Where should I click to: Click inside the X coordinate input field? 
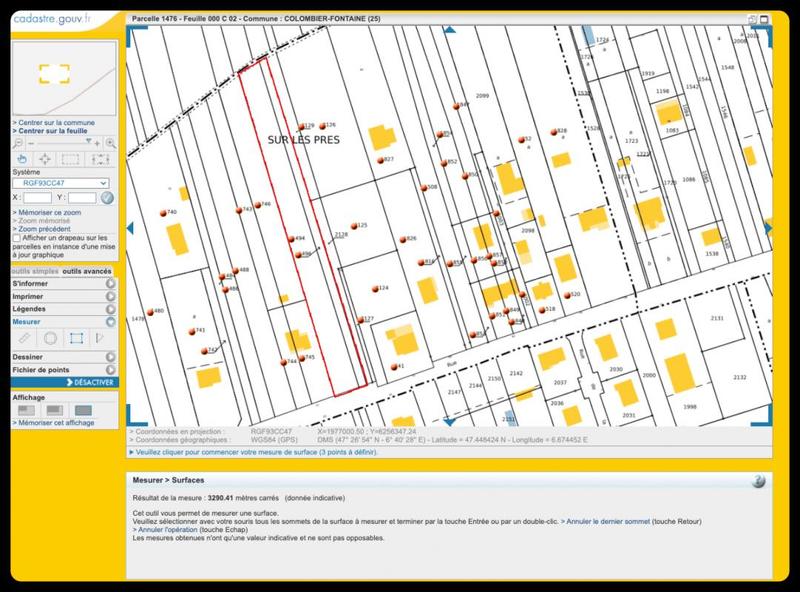37,196
